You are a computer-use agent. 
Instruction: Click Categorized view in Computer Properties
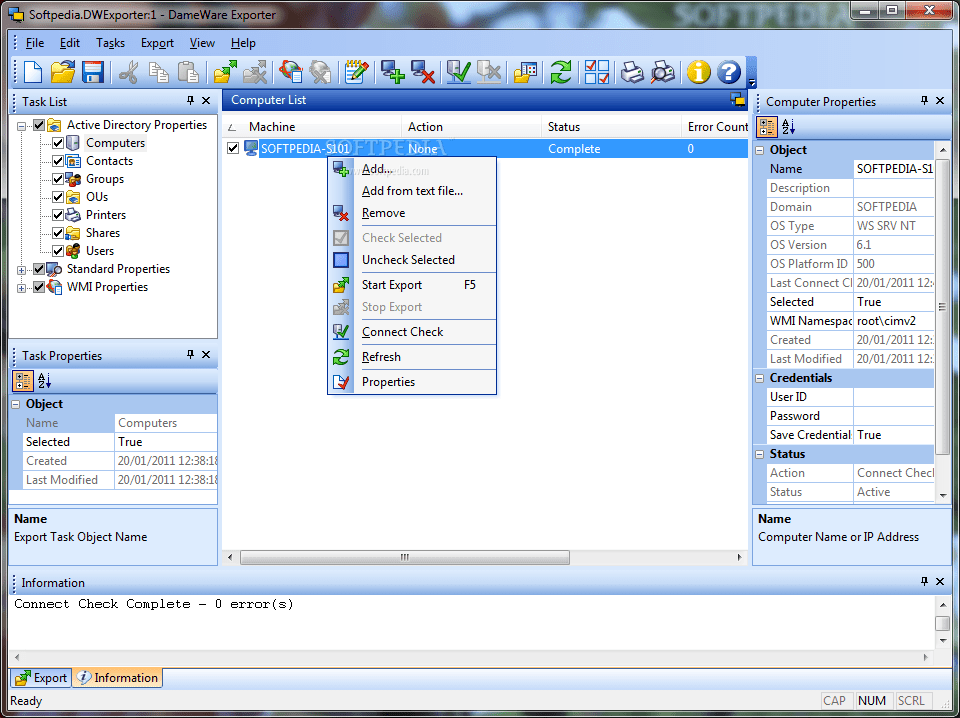click(767, 127)
